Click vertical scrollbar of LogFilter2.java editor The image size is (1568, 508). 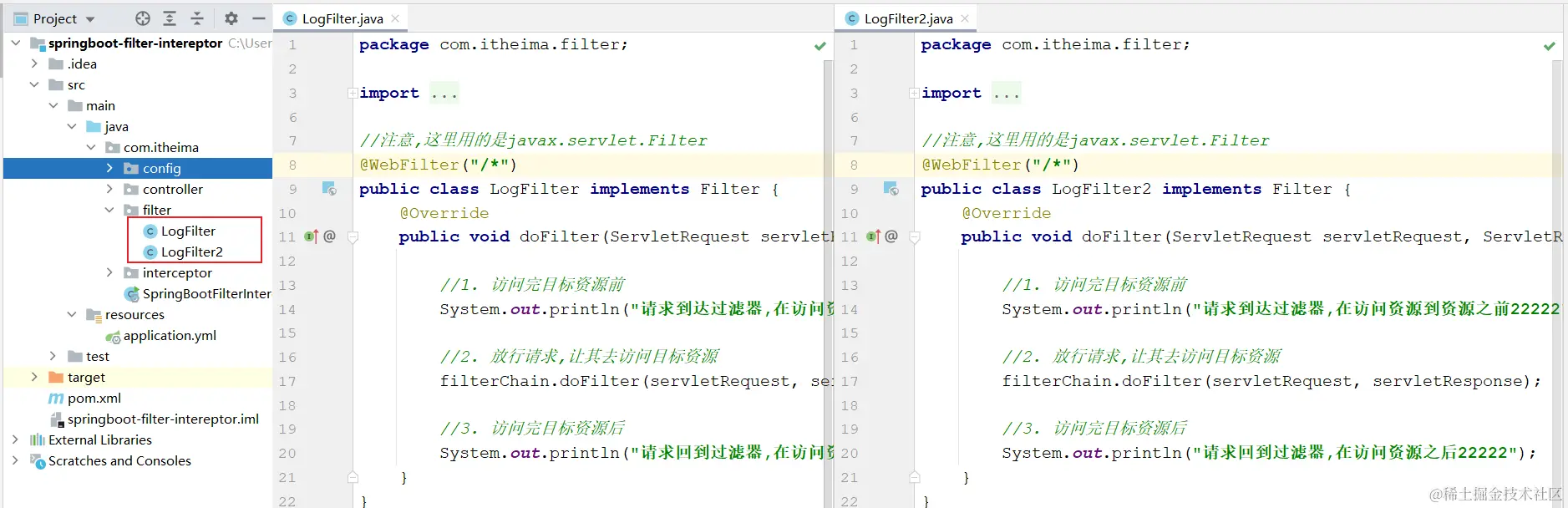point(1557,284)
